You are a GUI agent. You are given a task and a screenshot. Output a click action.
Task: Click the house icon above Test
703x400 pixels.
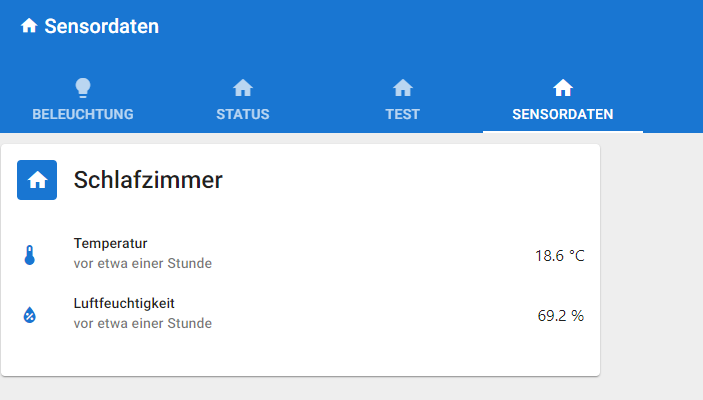point(402,88)
